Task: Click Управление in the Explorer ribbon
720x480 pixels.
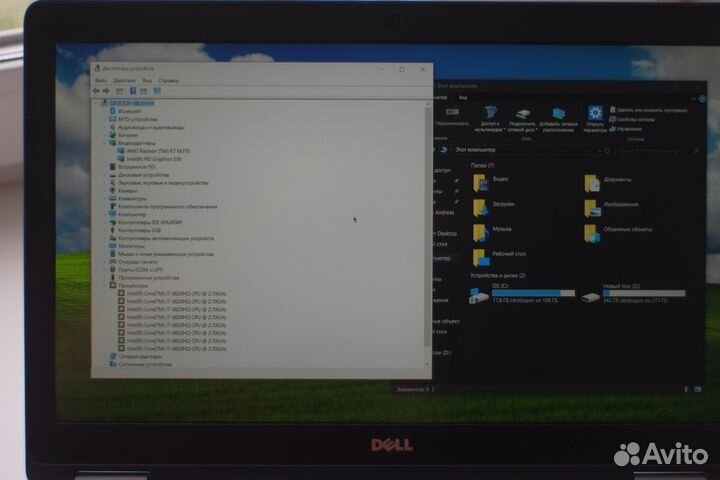Action: coord(625,129)
